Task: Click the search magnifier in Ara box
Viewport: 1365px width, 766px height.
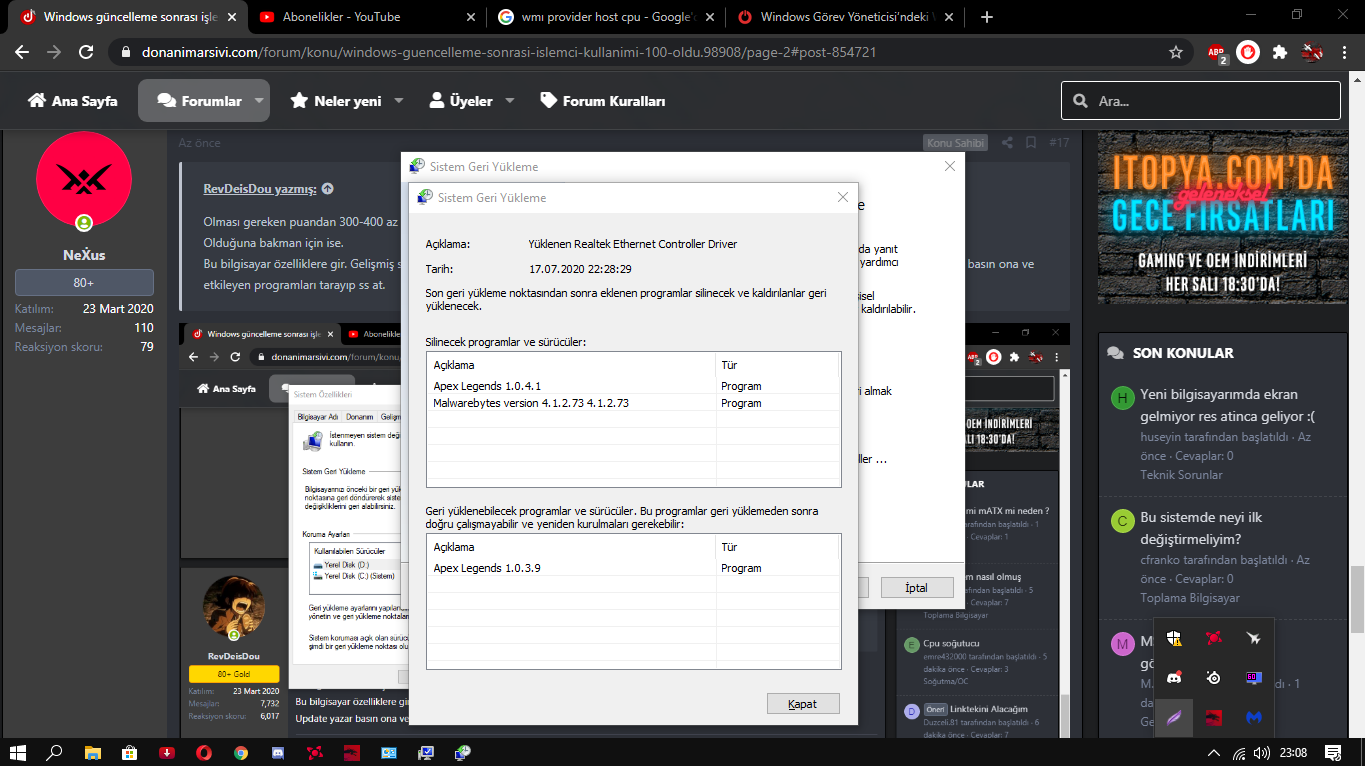Action: [x=1080, y=101]
